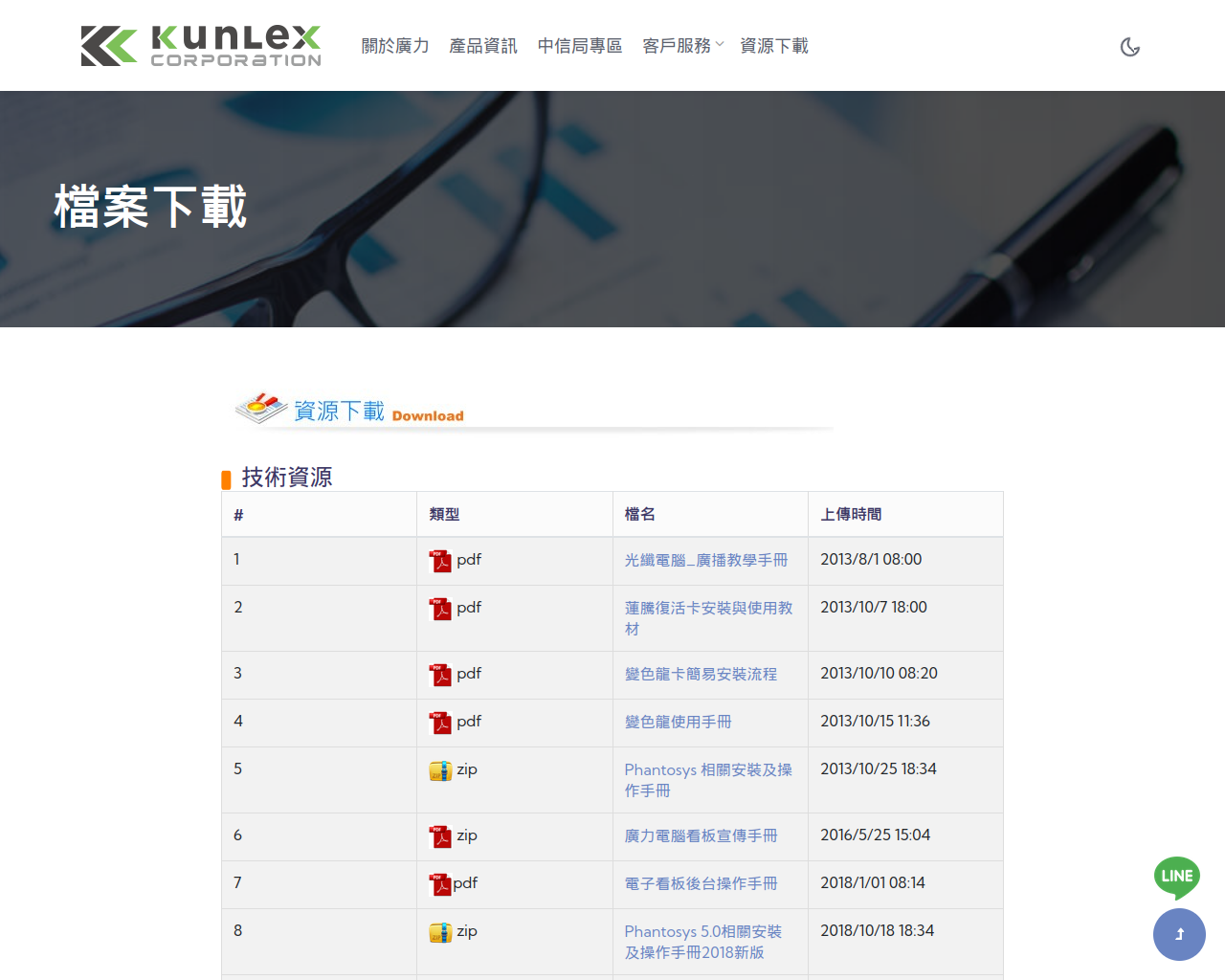Click file icon in row 6

coord(440,836)
